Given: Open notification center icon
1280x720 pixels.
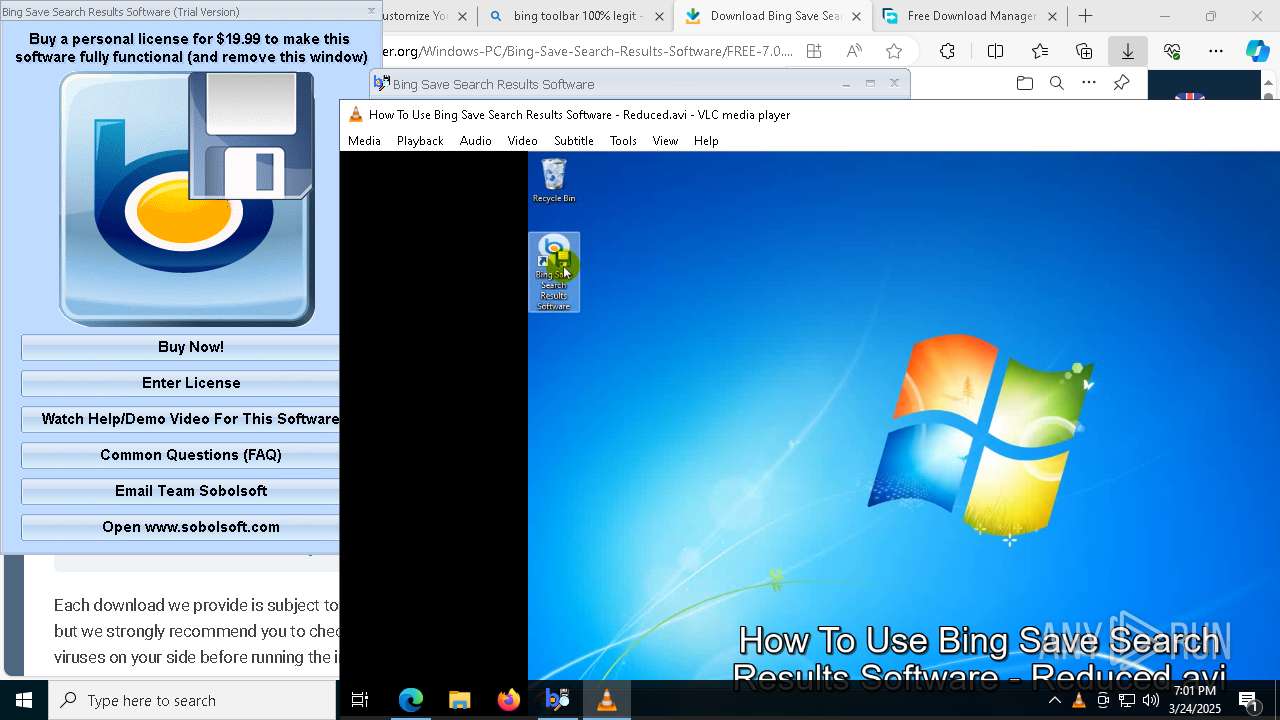Looking at the screenshot, I should 1248,700.
